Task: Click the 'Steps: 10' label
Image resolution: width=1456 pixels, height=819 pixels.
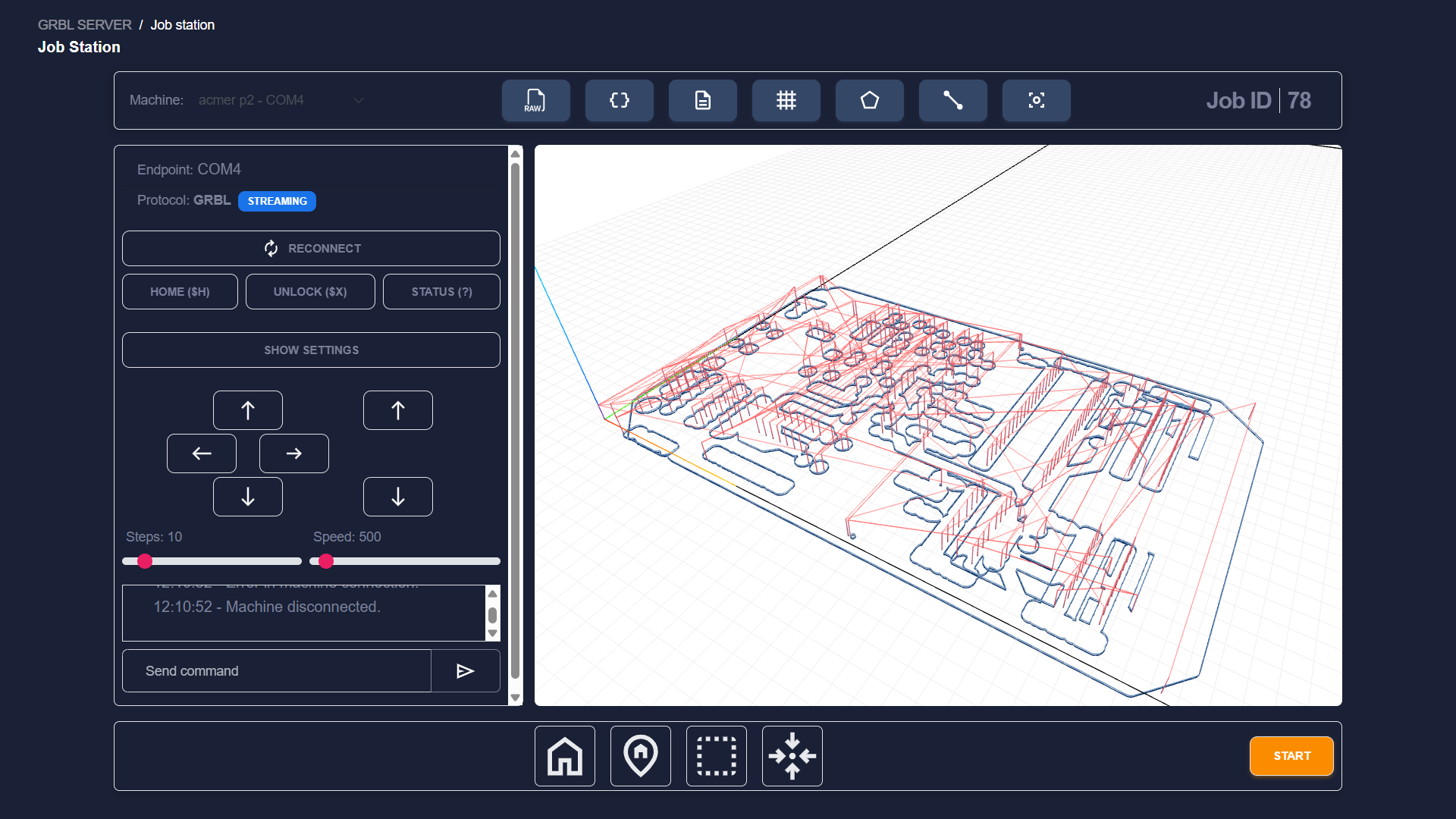Action: click(x=154, y=537)
